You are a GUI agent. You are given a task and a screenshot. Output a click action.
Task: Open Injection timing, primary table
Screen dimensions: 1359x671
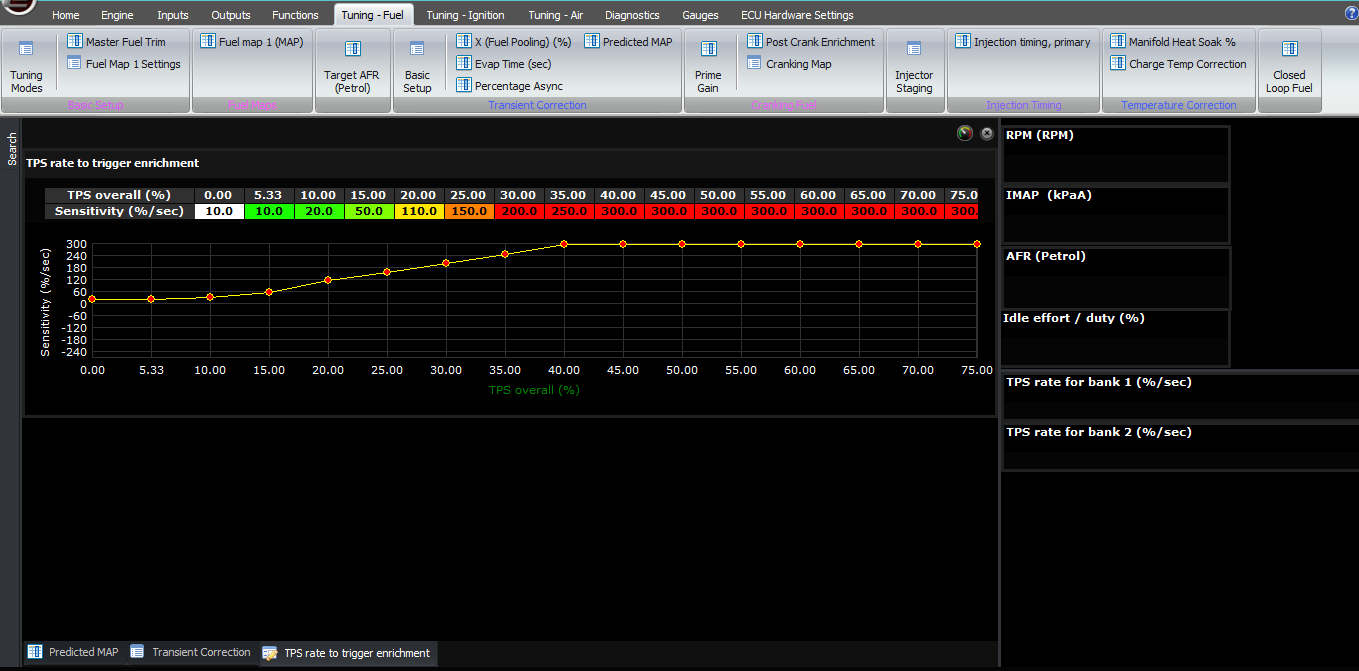[x=1023, y=42]
